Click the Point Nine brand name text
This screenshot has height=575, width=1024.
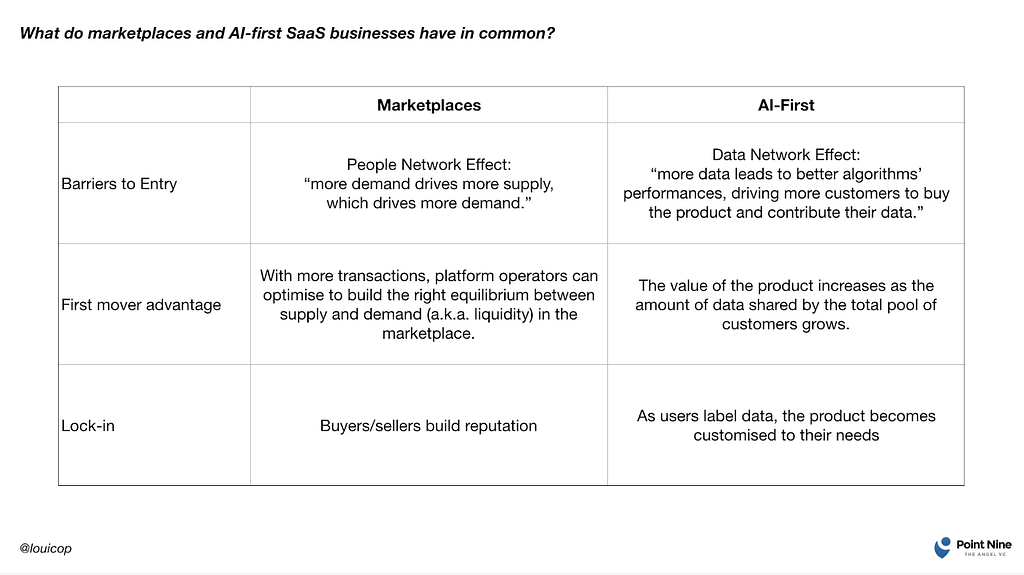(984, 544)
